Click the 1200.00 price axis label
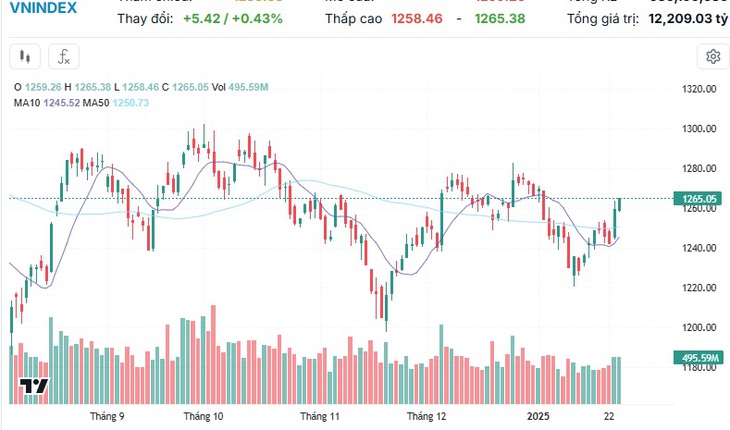Screen dimensions: 730x430 (699, 328)
